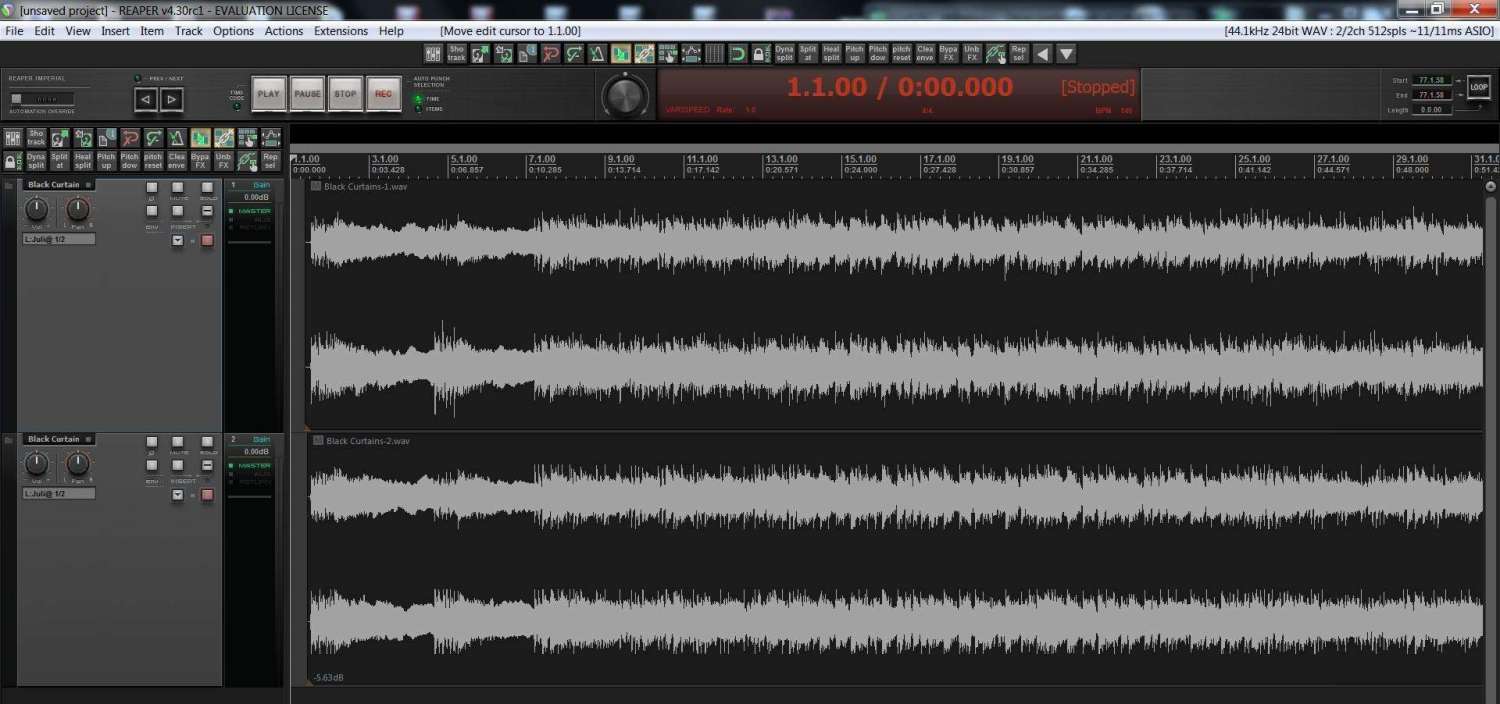The width and height of the screenshot is (1500, 704).
Task: Click the metronome icon in the top toolbar
Action: pyautogui.click(x=597, y=53)
